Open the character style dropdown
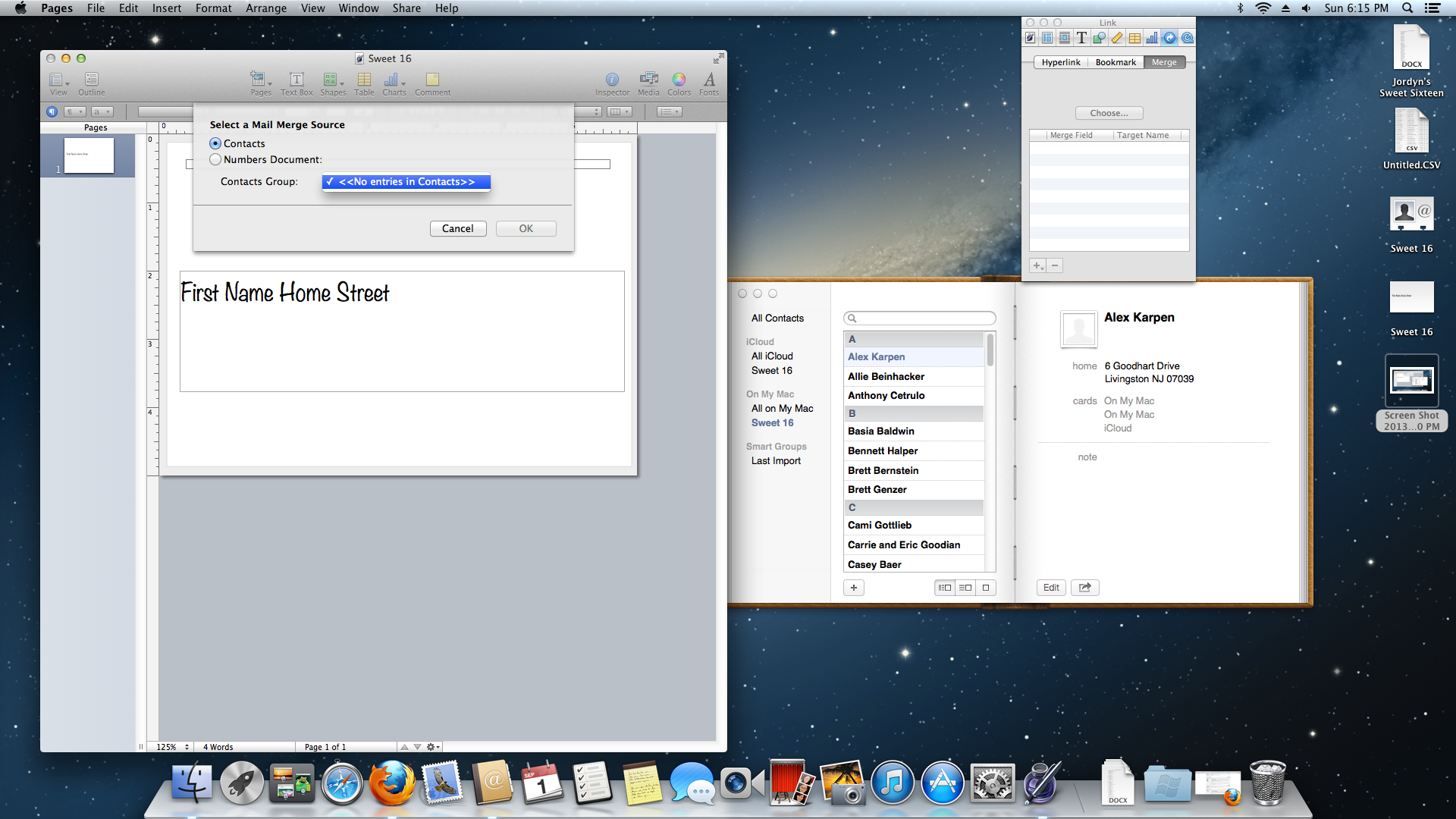Image resolution: width=1456 pixels, height=819 pixels. coord(102,111)
